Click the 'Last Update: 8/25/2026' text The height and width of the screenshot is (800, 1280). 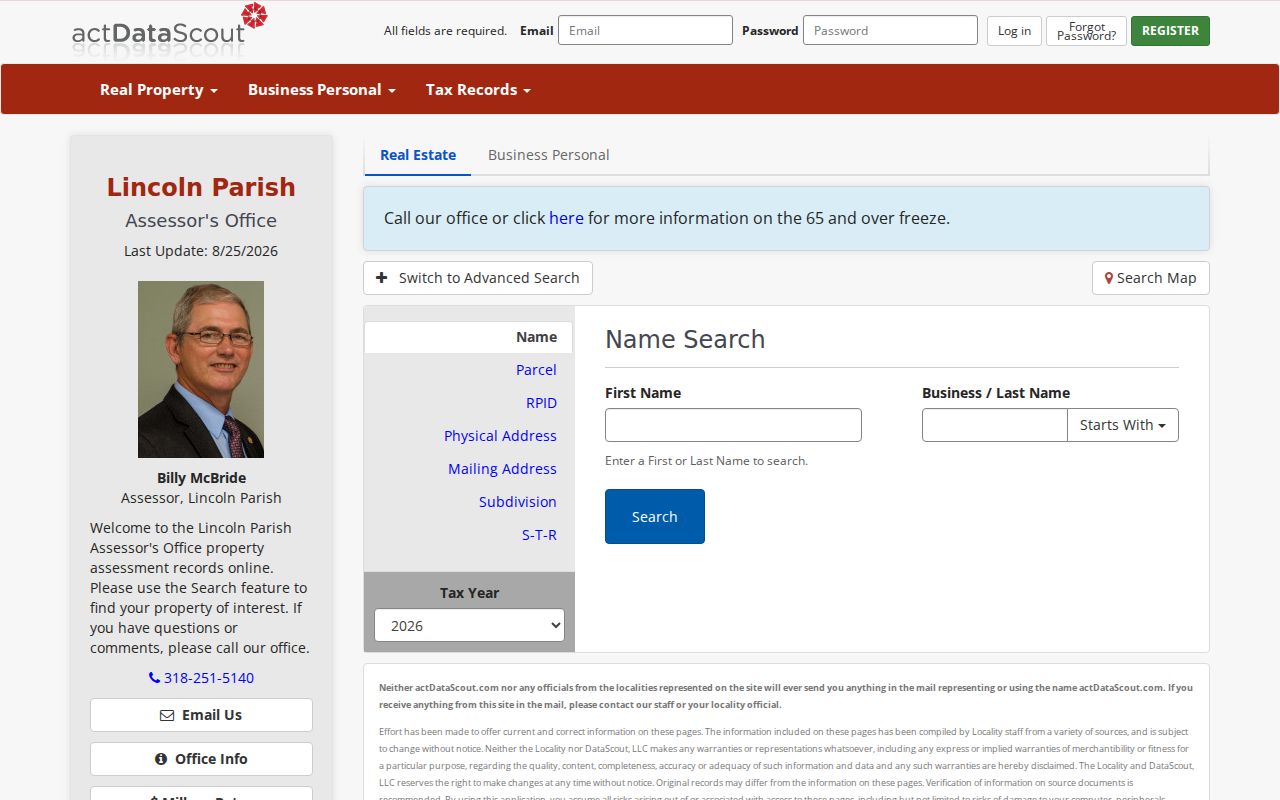[x=201, y=251]
